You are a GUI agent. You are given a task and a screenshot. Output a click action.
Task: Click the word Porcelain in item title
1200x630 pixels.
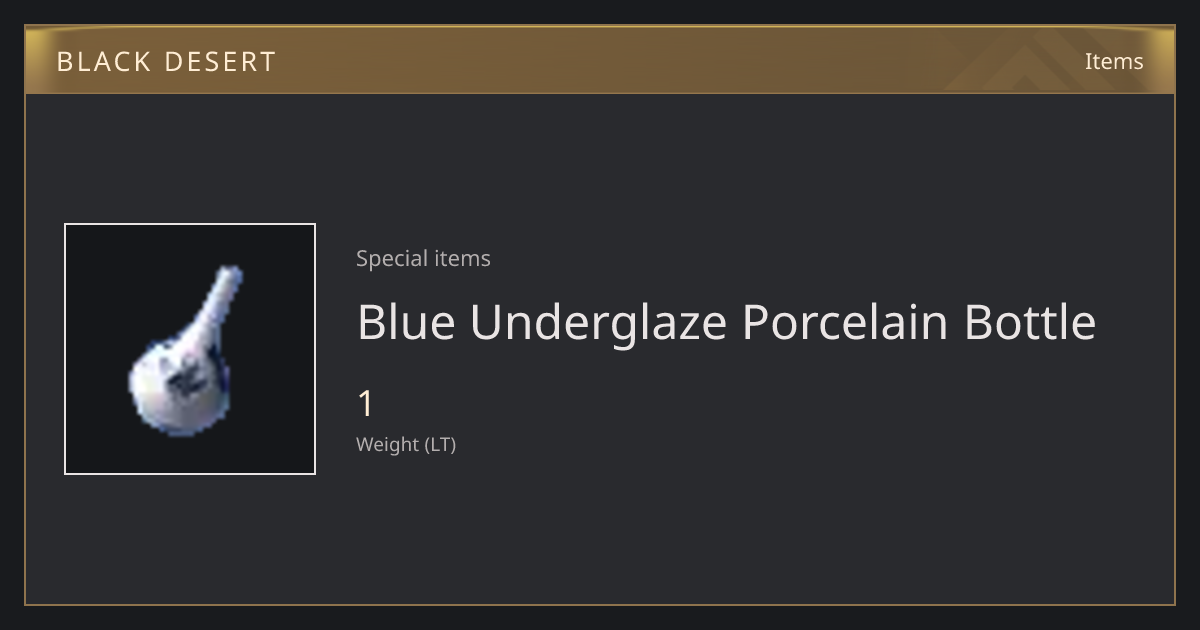(846, 322)
